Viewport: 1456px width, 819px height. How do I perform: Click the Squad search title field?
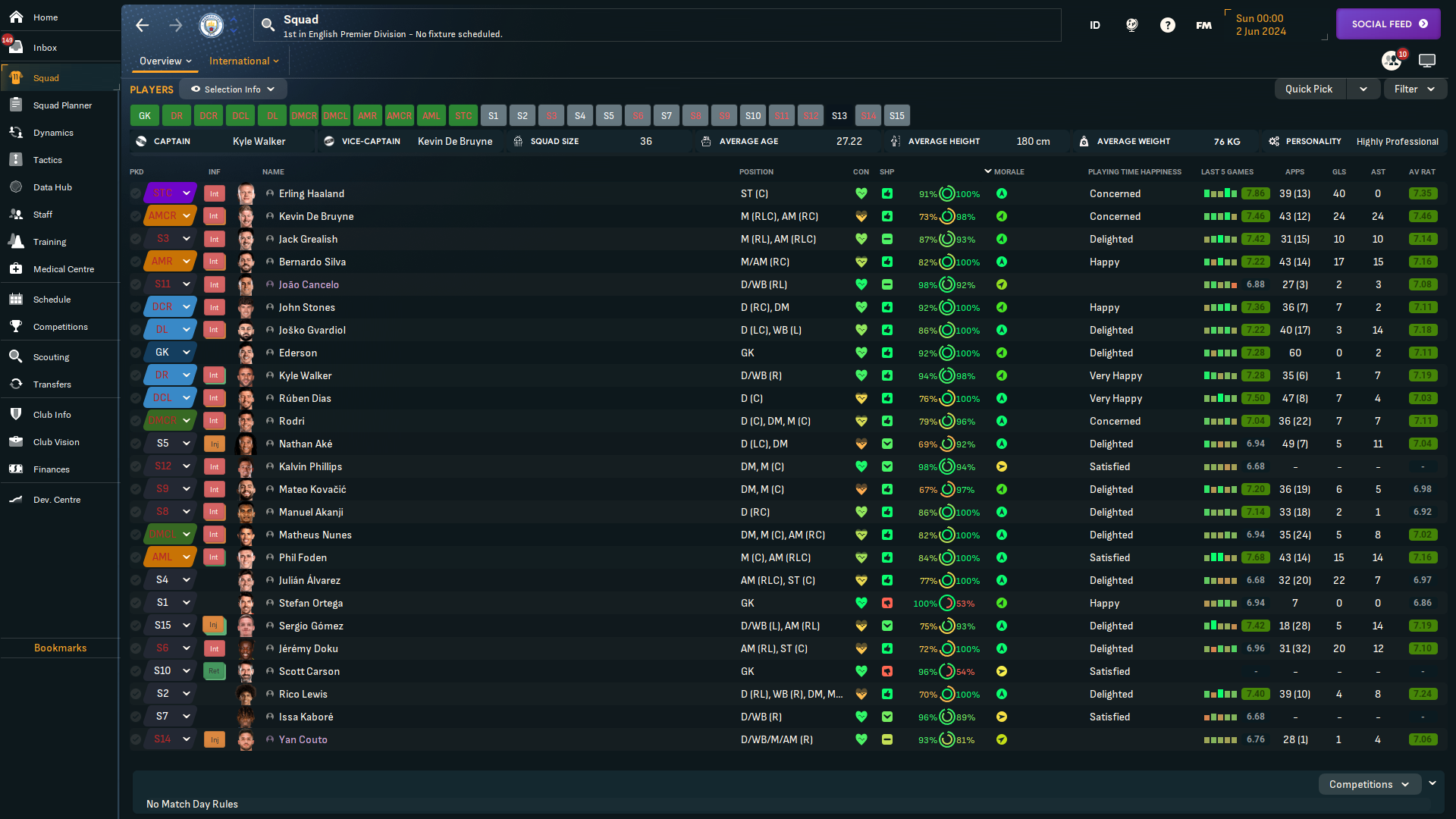pyautogui.click(x=657, y=25)
